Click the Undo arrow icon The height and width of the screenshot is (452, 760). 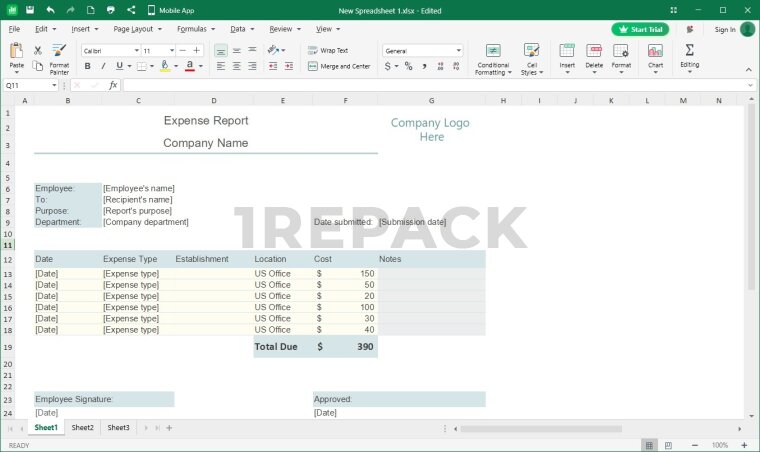point(50,10)
